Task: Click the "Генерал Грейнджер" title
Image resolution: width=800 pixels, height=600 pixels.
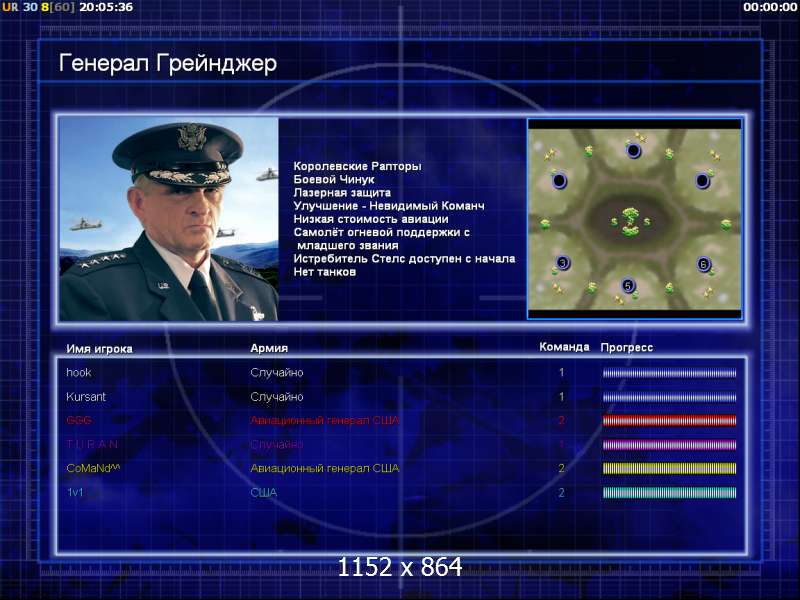Action: [168, 64]
